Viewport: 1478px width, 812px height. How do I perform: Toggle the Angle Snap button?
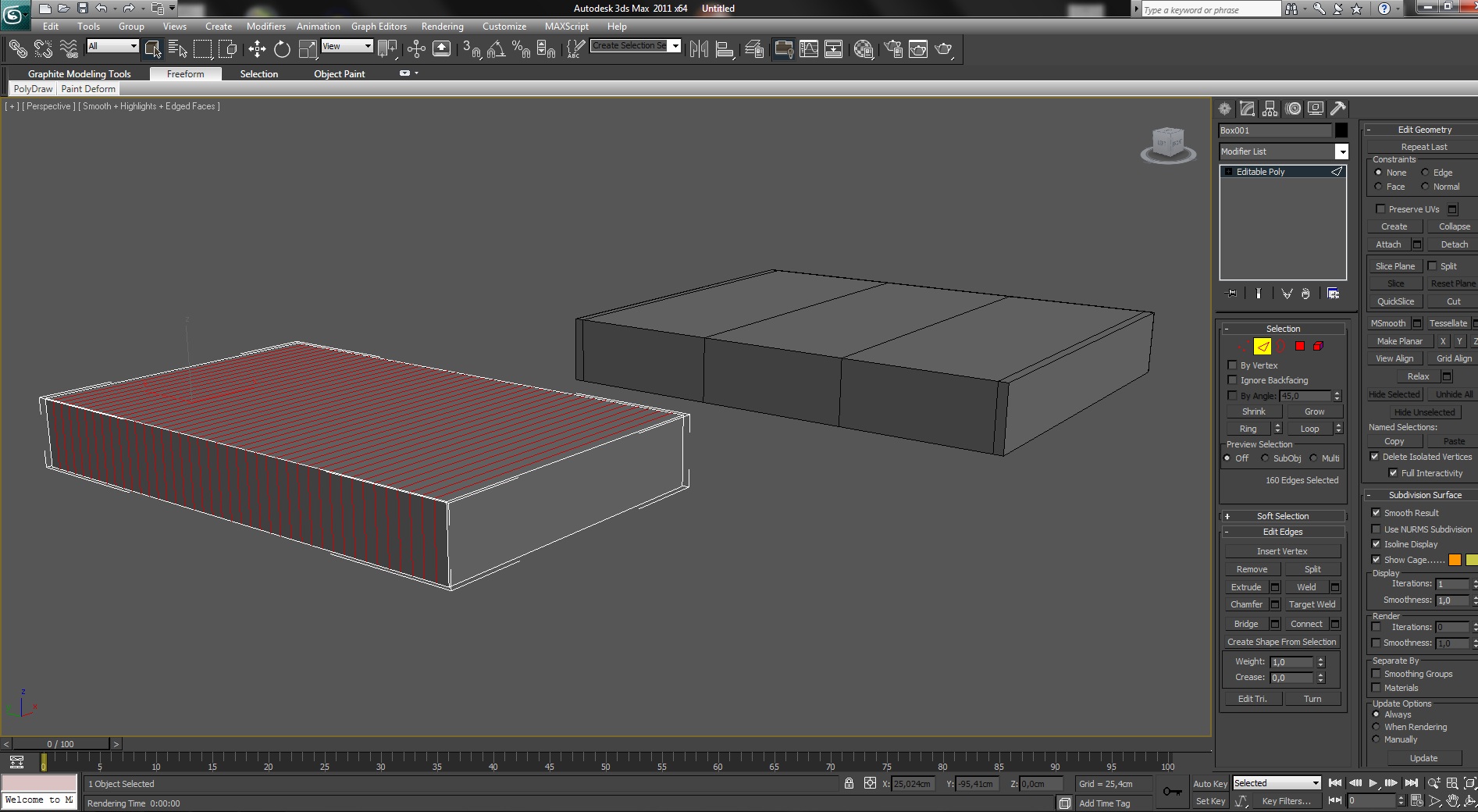pos(496,49)
